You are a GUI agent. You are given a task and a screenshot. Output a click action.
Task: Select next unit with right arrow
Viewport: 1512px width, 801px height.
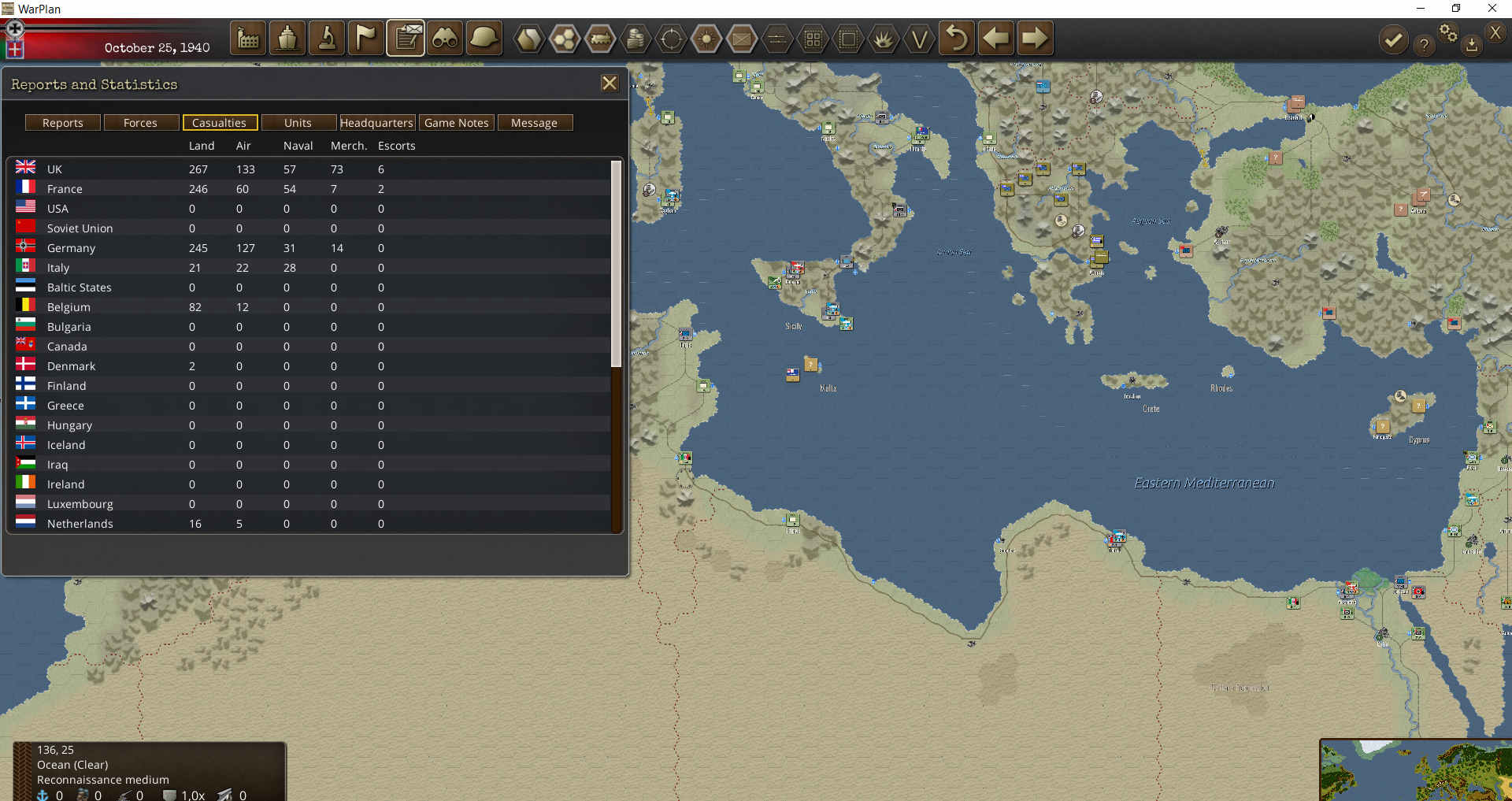(x=1035, y=38)
